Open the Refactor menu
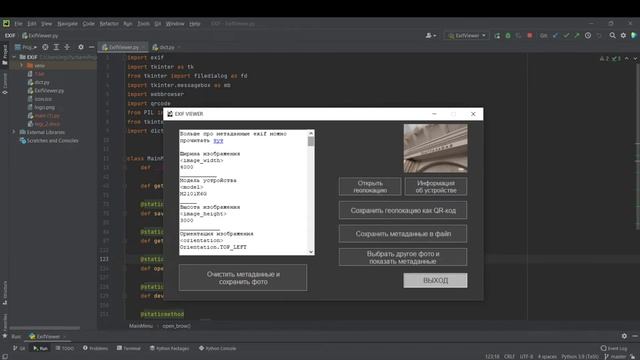 click(x=109, y=24)
